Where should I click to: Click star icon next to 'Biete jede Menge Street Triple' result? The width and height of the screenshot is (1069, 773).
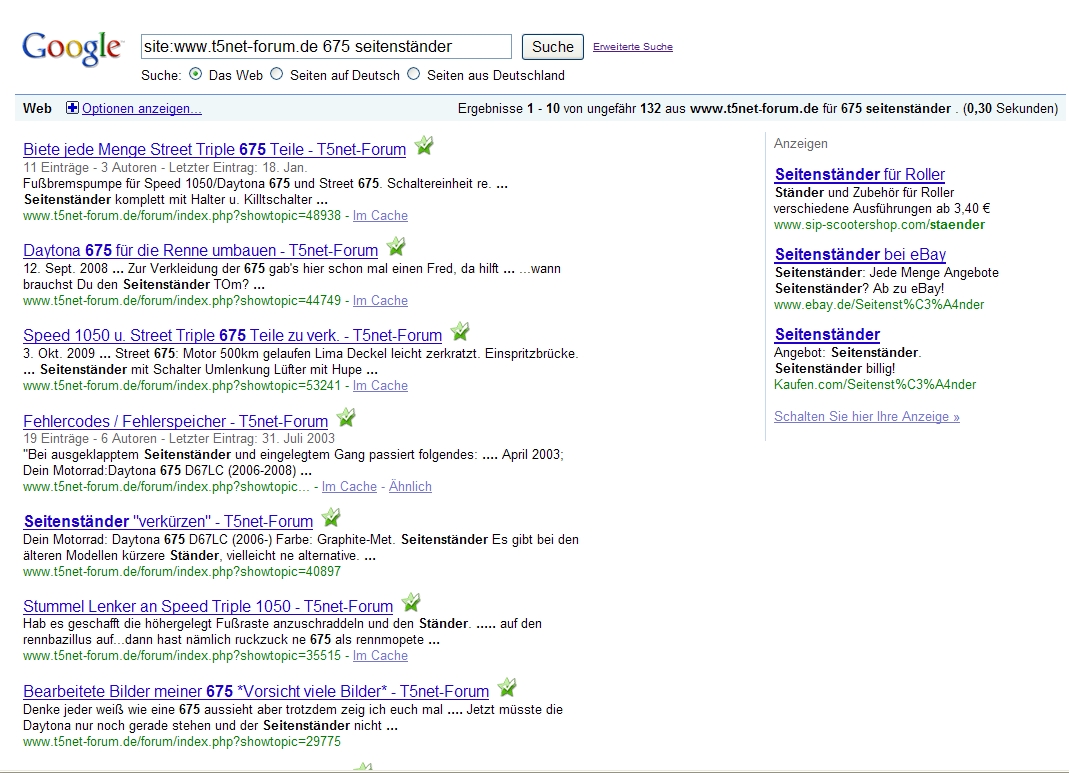click(x=424, y=145)
